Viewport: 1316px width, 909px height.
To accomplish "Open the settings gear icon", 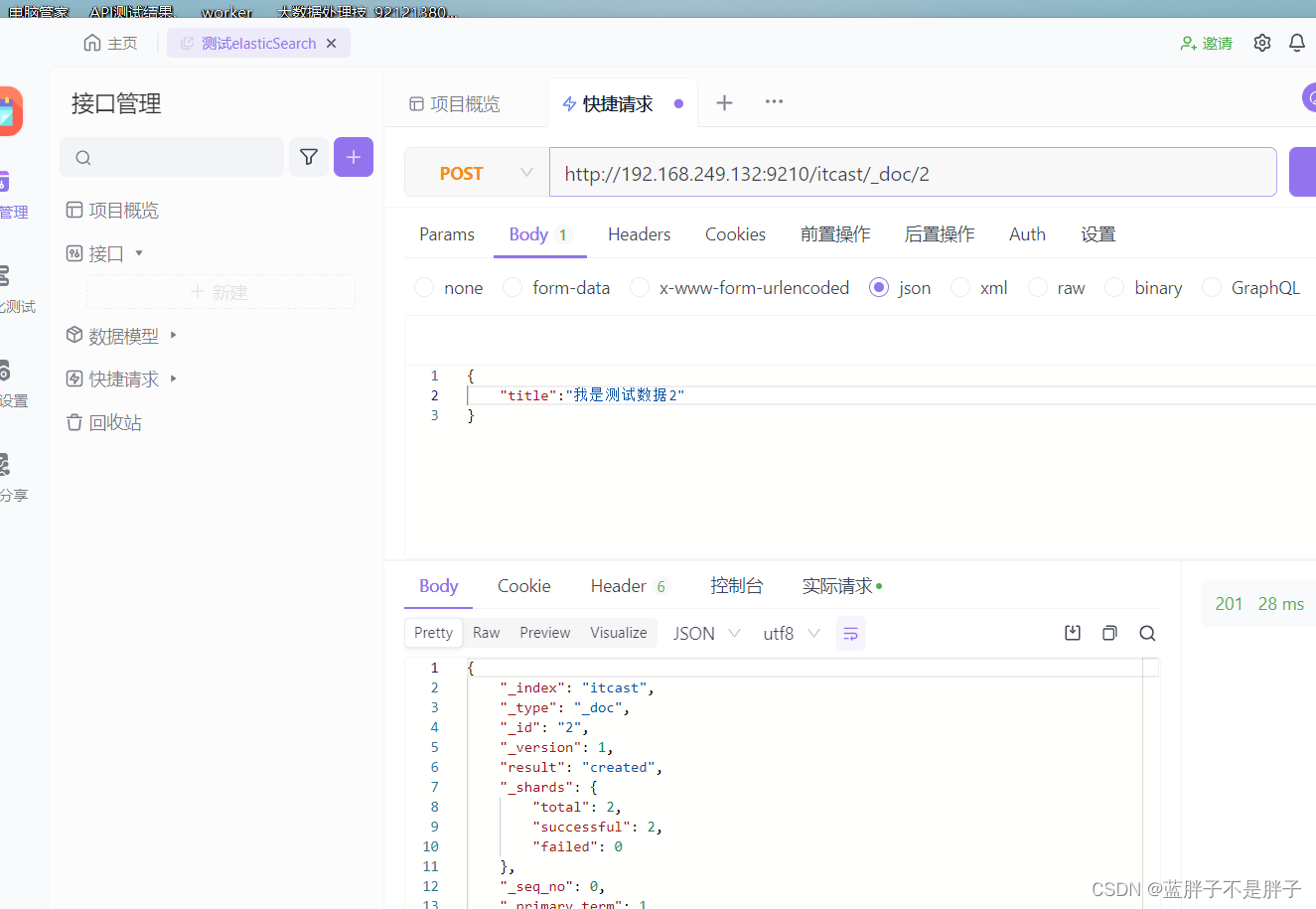I will [1261, 43].
